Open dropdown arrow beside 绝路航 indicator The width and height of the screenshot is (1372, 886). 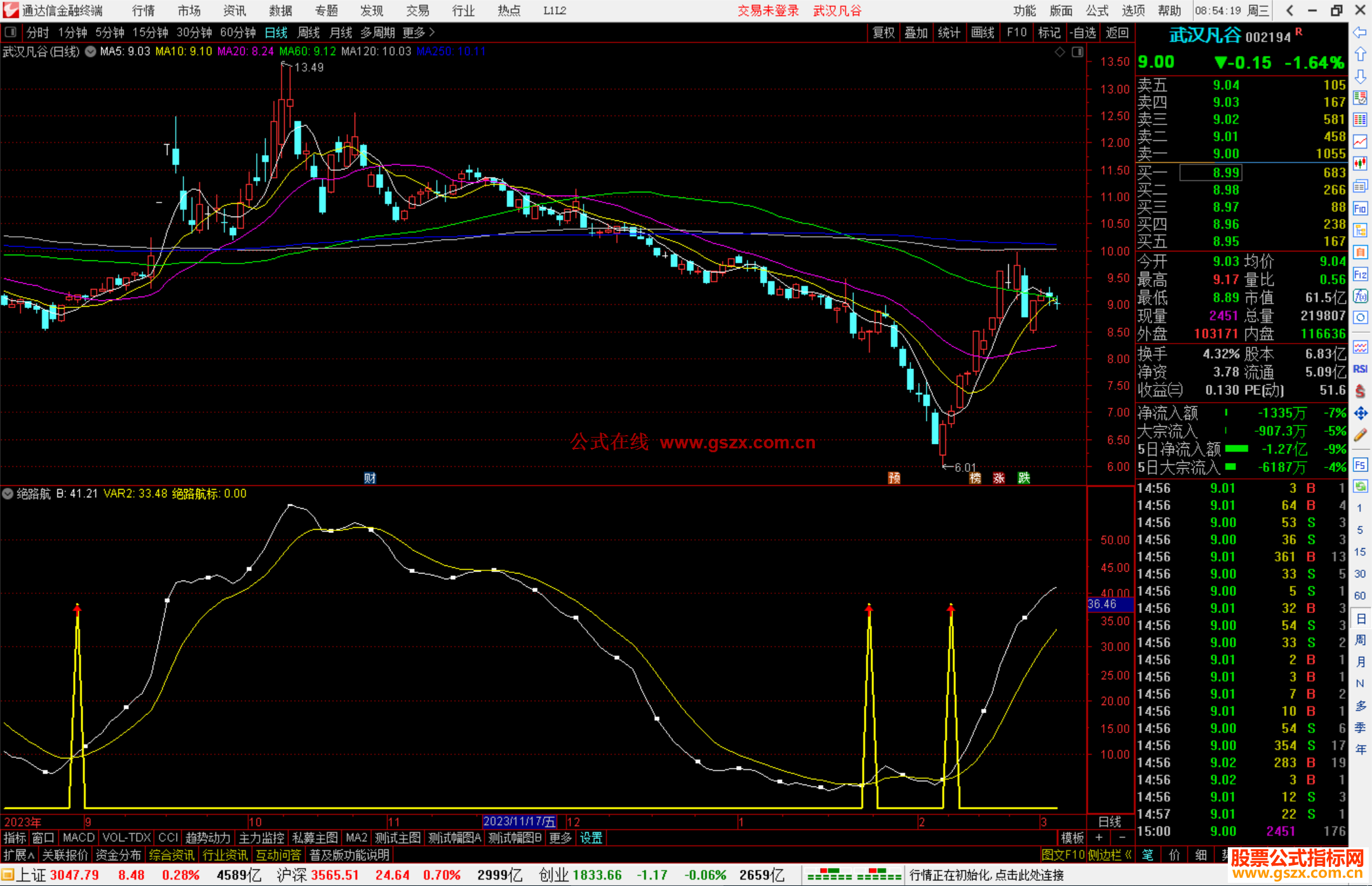coord(8,493)
